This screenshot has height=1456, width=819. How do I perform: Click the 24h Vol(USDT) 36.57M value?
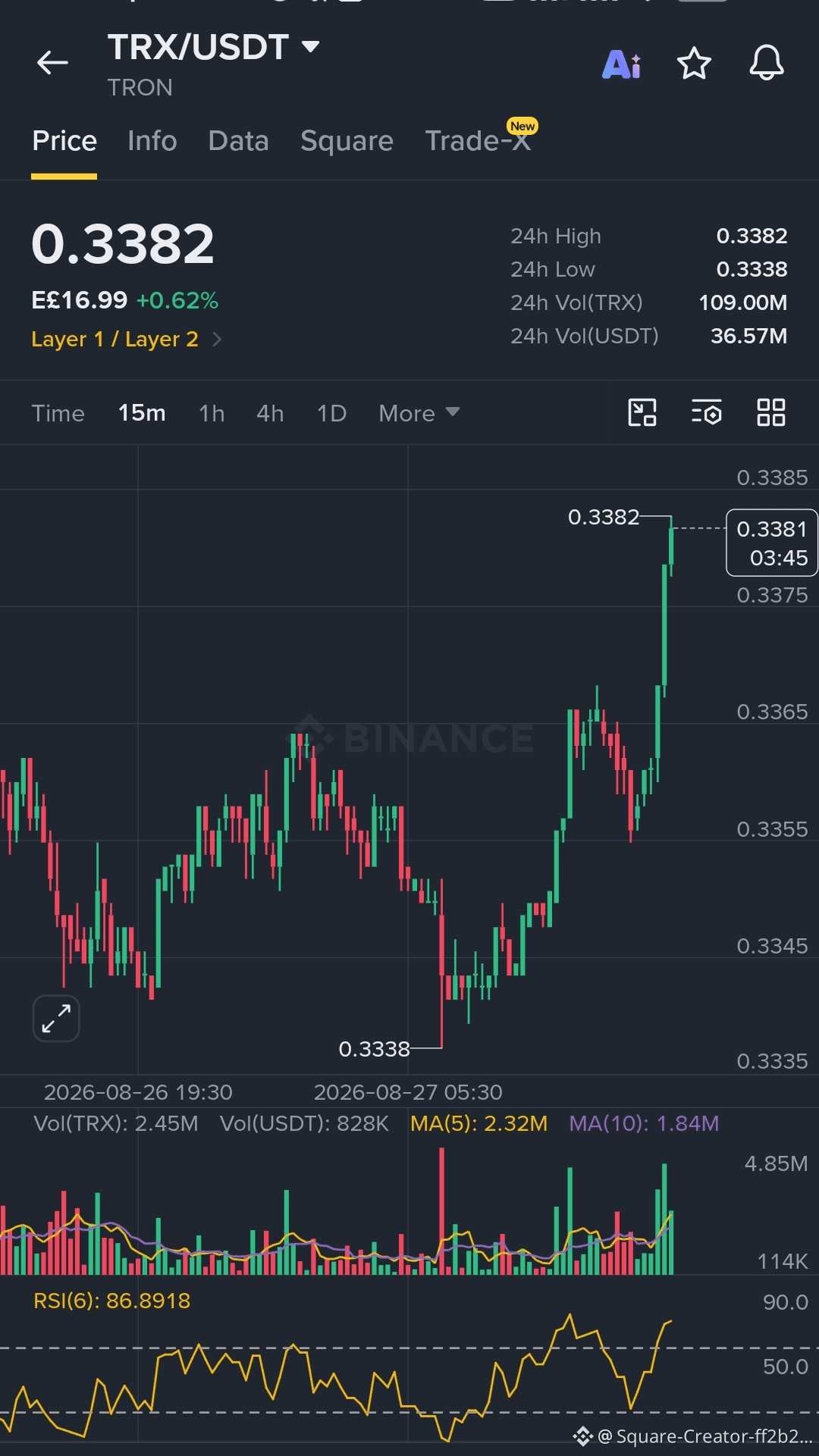[x=748, y=336]
